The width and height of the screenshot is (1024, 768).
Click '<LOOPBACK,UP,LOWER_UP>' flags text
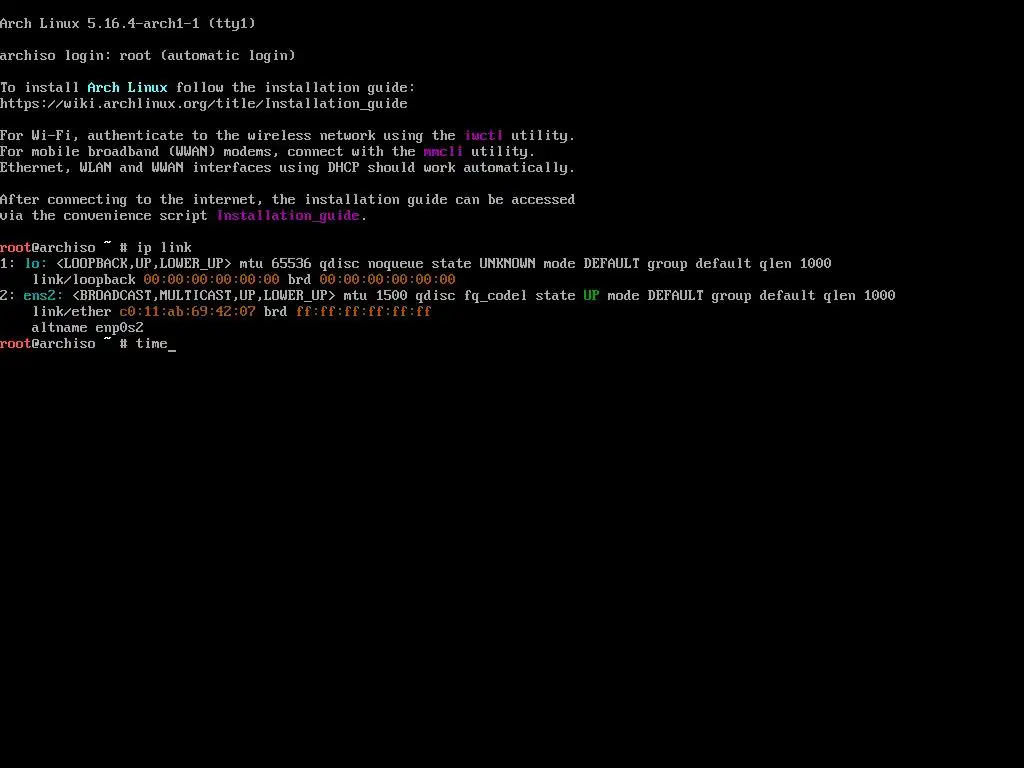(x=144, y=264)
